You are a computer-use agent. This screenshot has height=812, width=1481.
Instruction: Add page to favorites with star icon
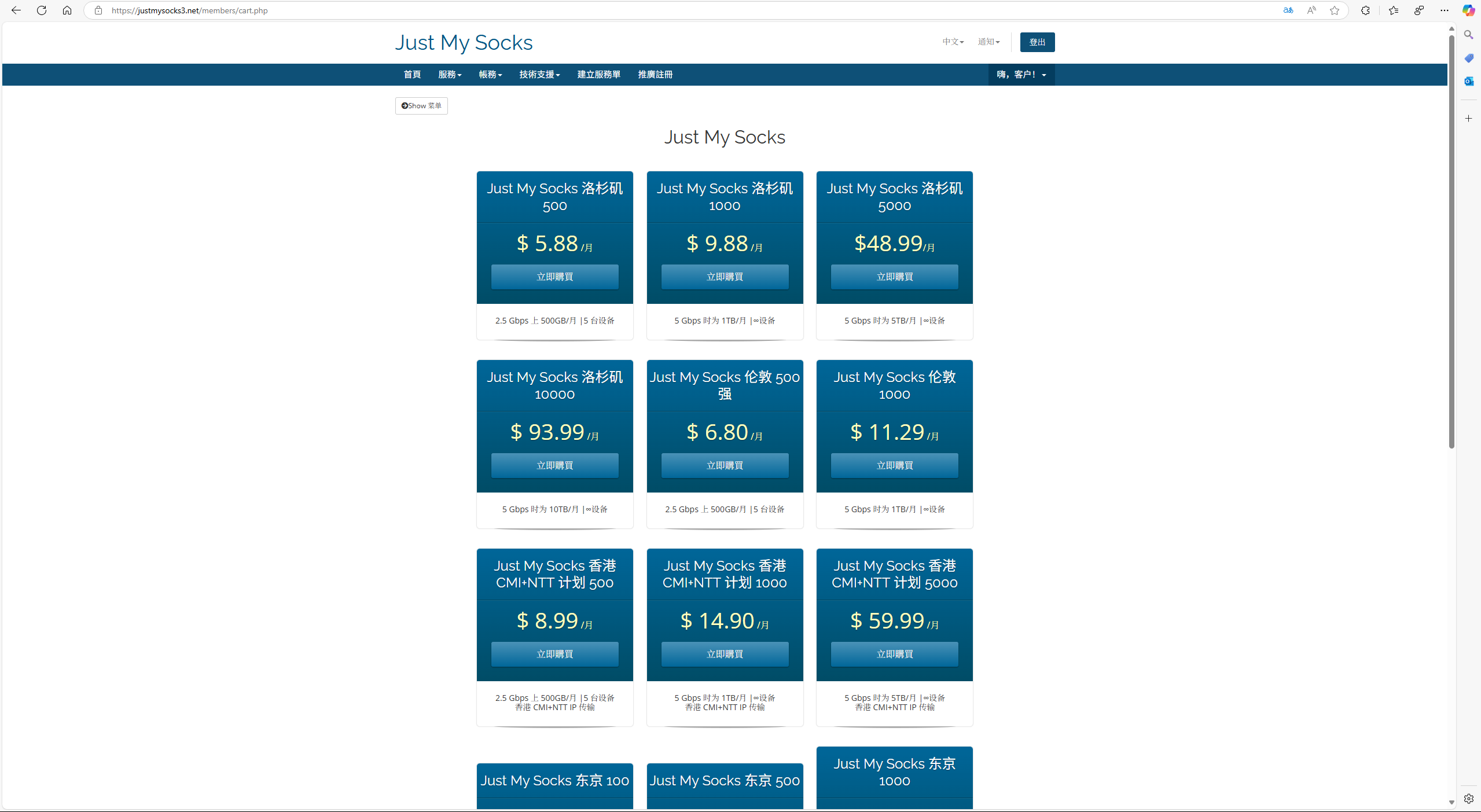point(1335,10)
